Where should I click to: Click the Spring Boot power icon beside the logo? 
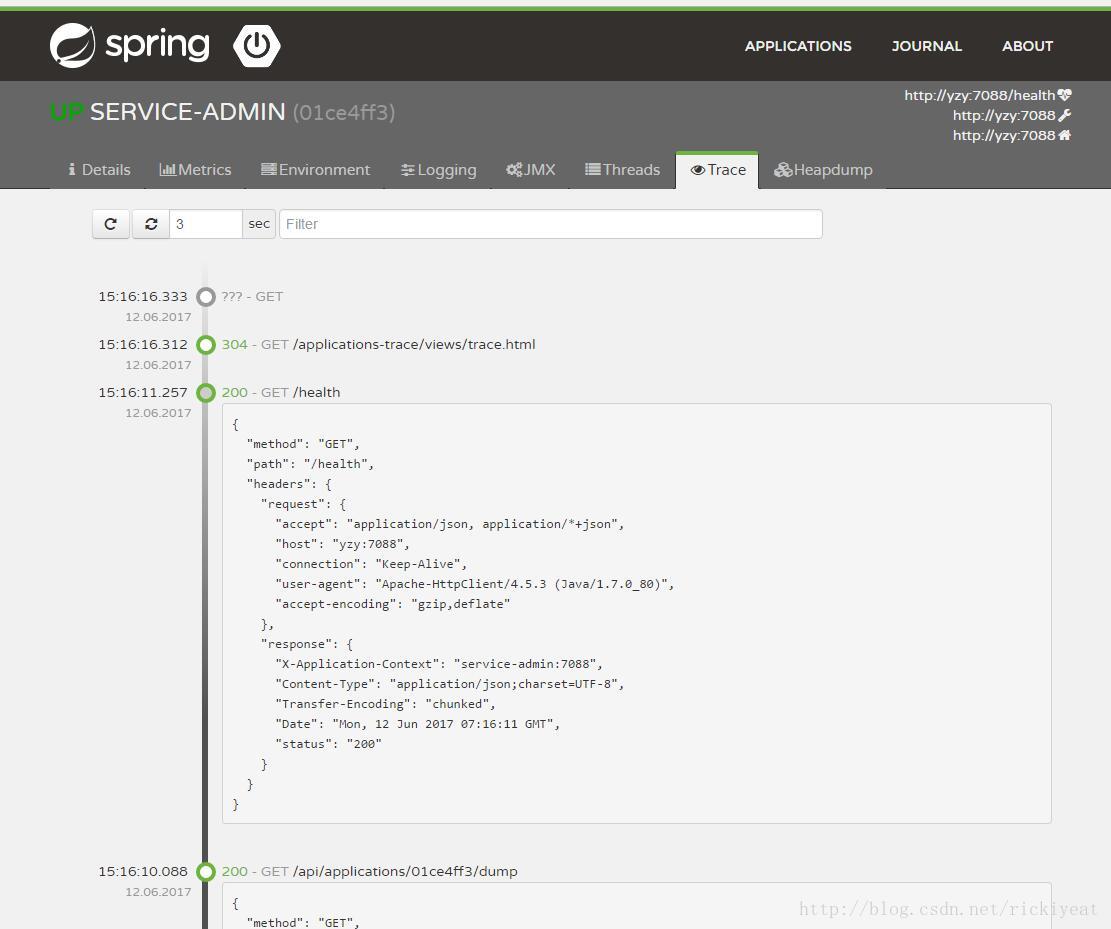[256, 45]
